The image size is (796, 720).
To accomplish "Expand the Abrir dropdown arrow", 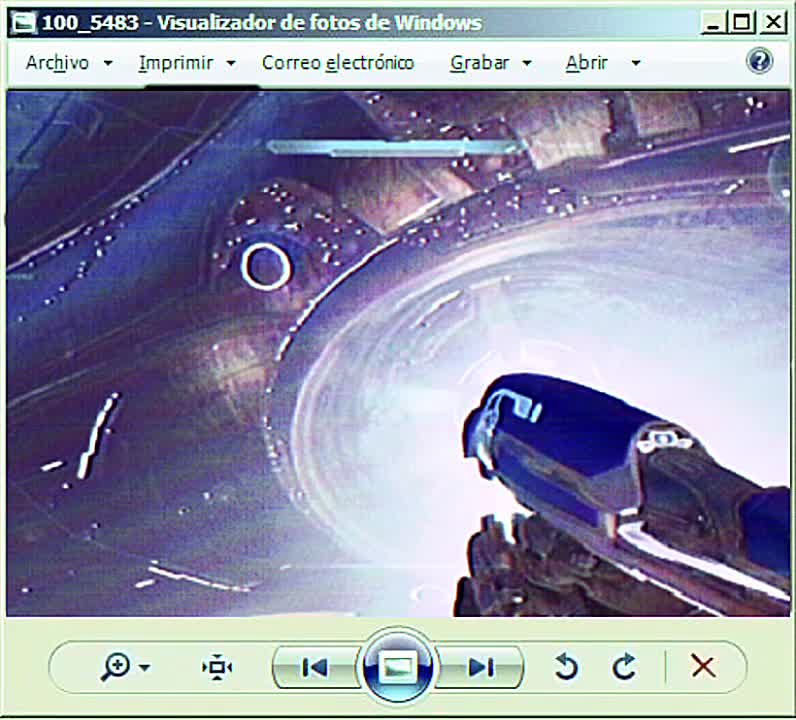I will (x=636, y=63).
